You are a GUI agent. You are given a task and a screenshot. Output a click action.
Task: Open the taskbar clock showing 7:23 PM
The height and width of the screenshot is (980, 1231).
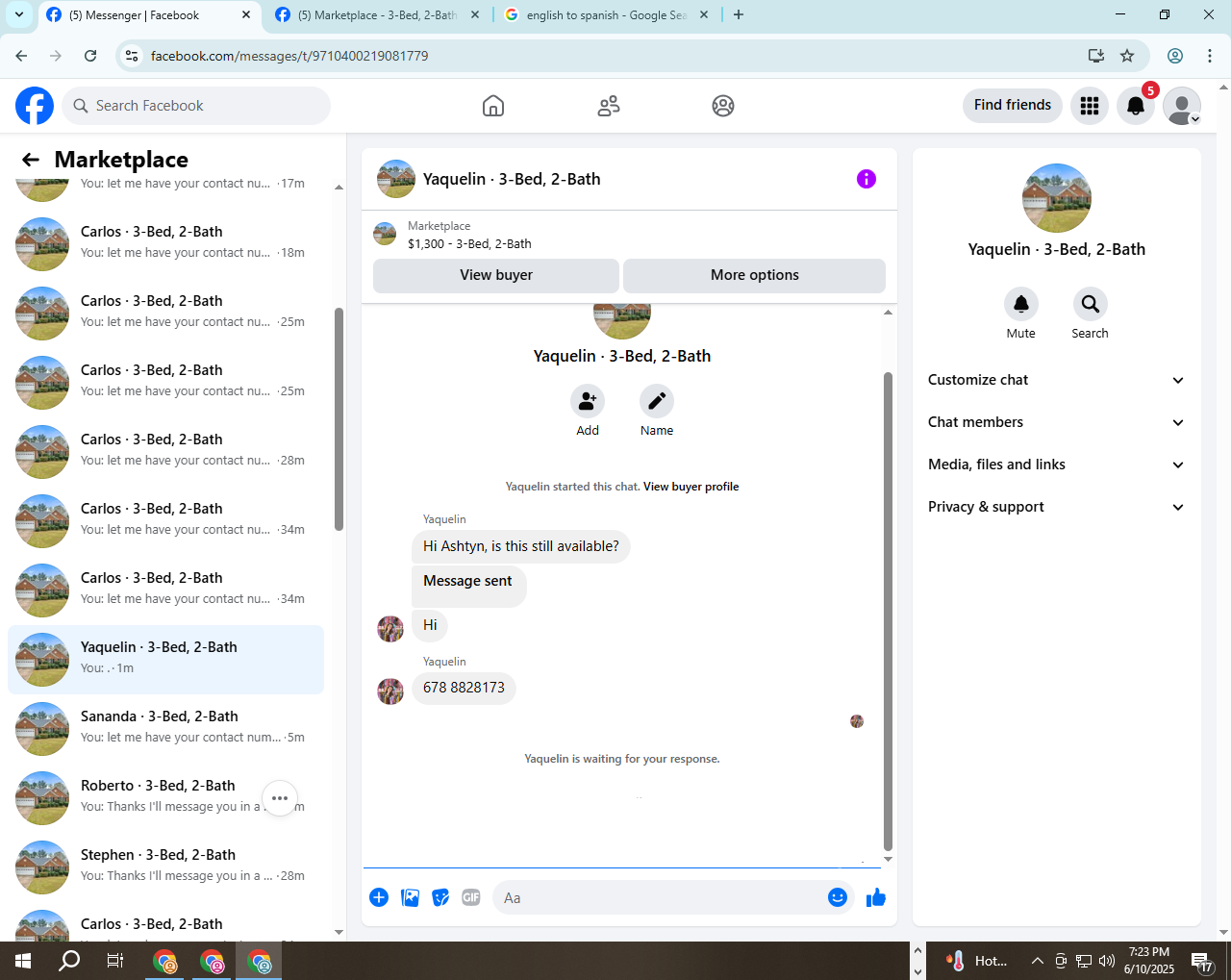tap(1149, 961)
